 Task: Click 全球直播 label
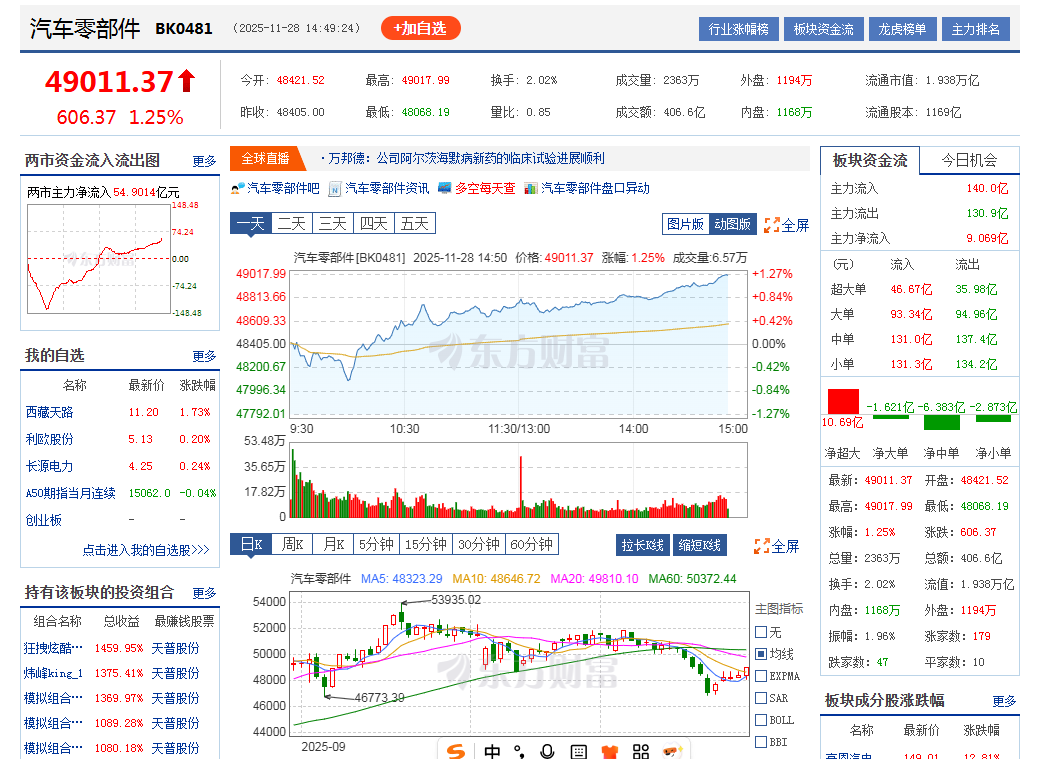tap(265, 158)
